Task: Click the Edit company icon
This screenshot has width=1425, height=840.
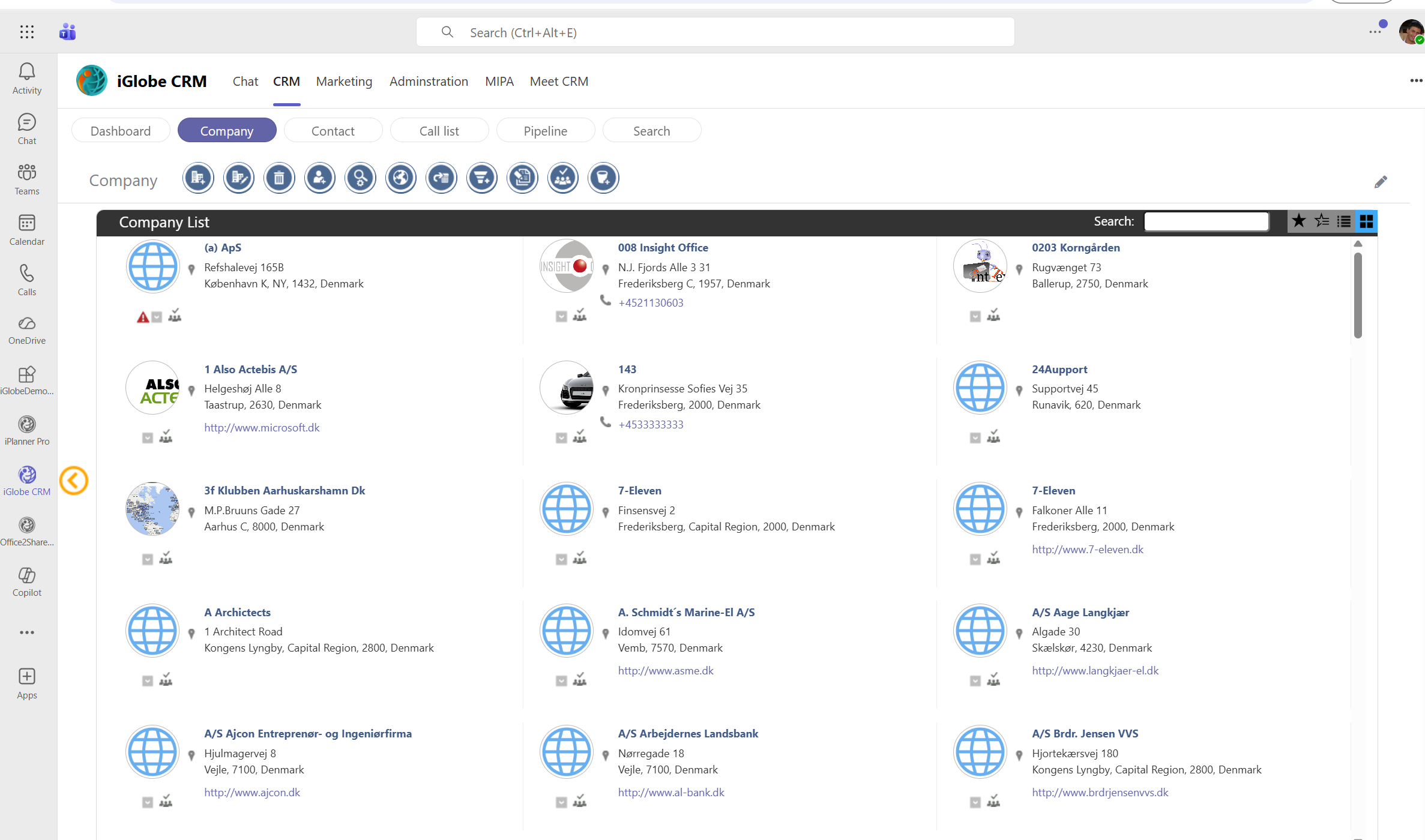Action: tap(238, 178)
